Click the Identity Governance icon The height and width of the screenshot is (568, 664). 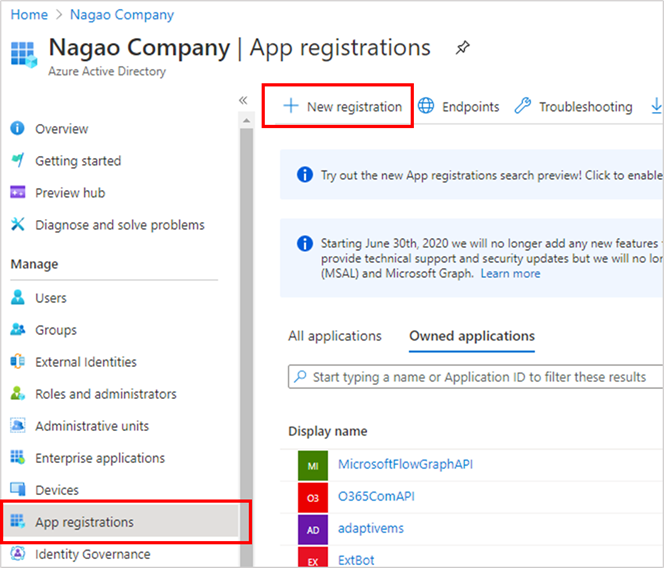pos(17,553)
